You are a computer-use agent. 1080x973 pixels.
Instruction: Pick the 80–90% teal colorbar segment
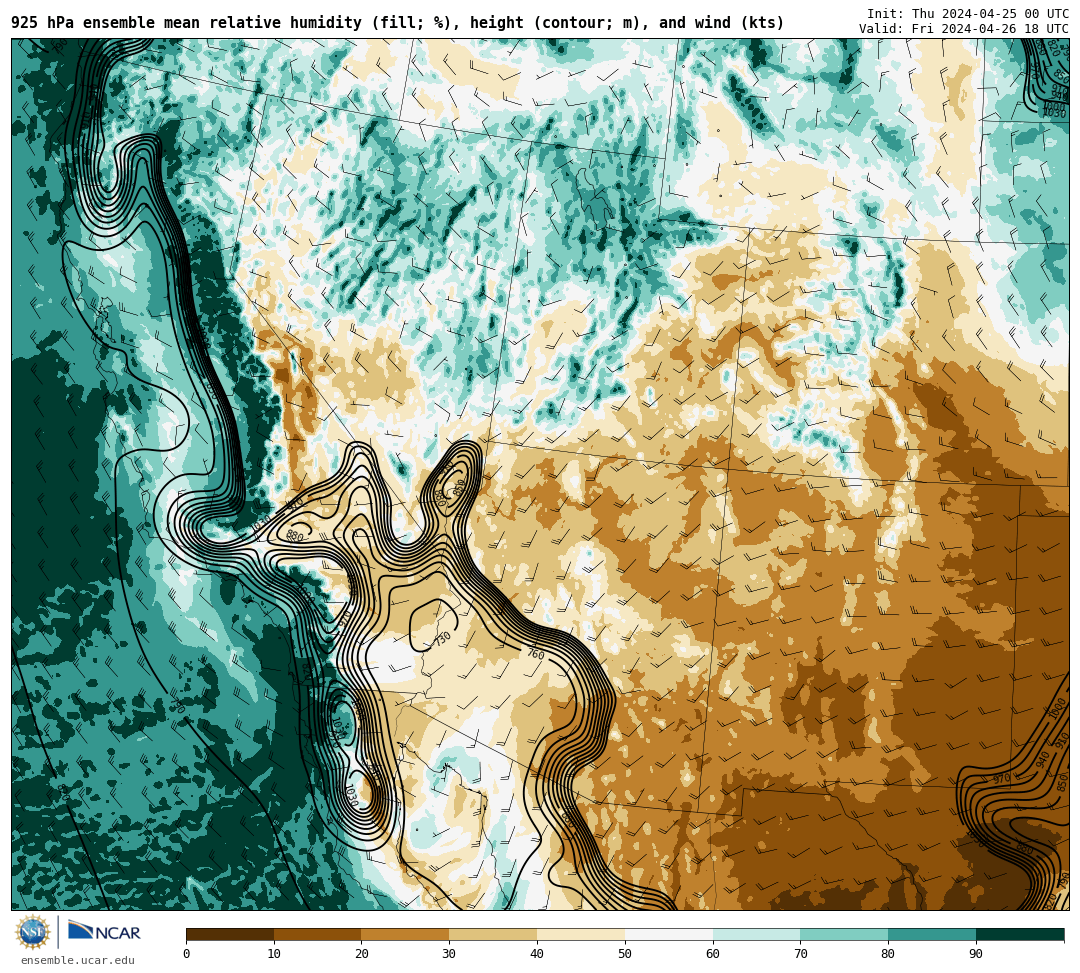(x=932, y=934)
